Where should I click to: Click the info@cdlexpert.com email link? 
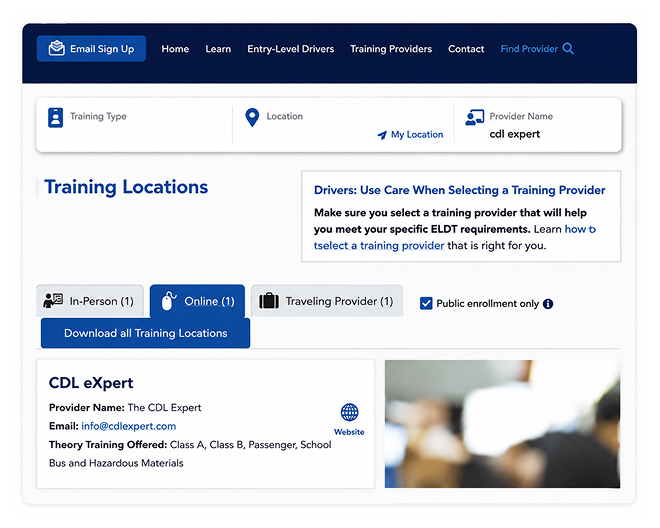pos(129,426)
